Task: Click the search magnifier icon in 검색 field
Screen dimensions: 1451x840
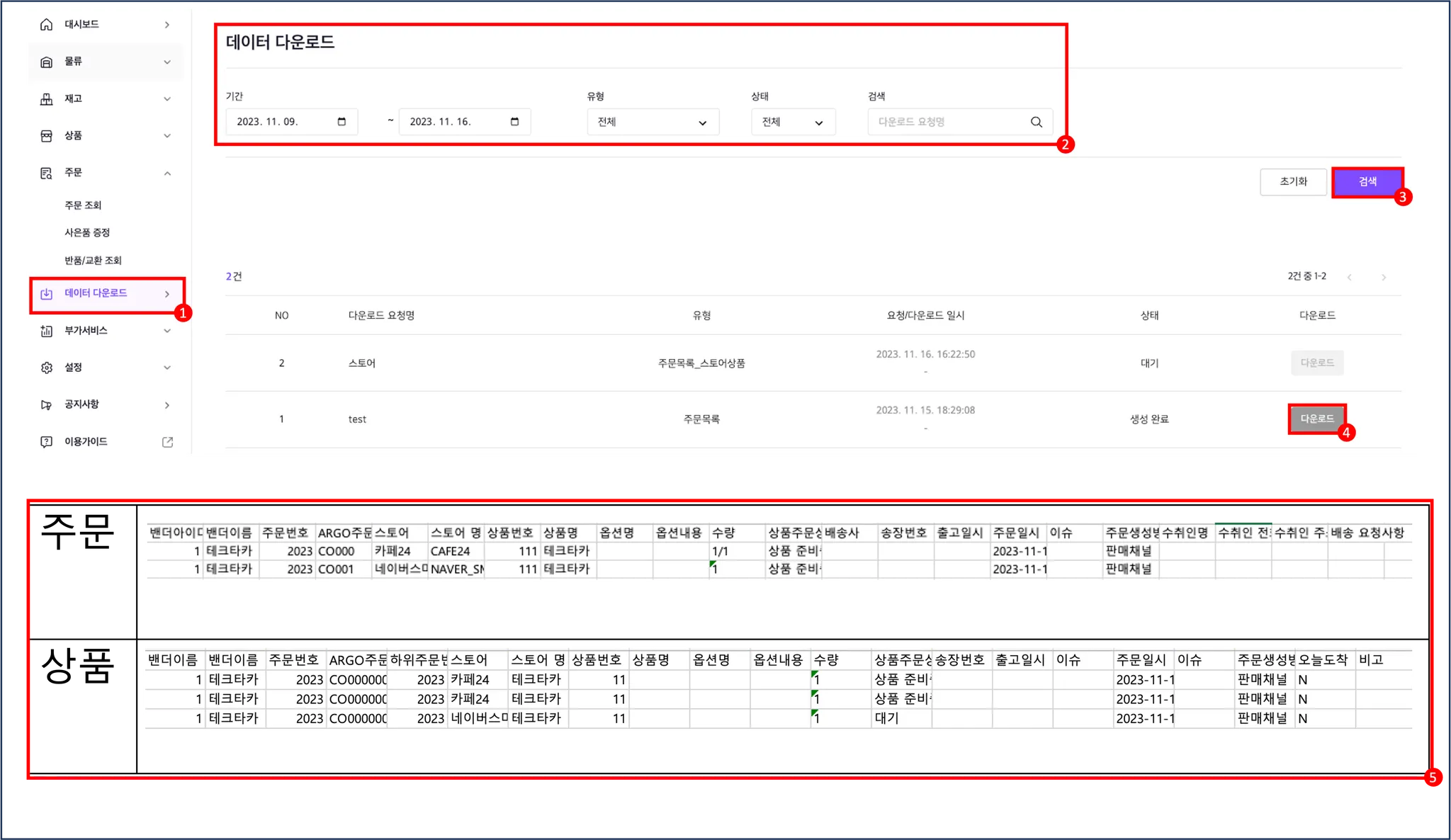Action: point(1036,122)
